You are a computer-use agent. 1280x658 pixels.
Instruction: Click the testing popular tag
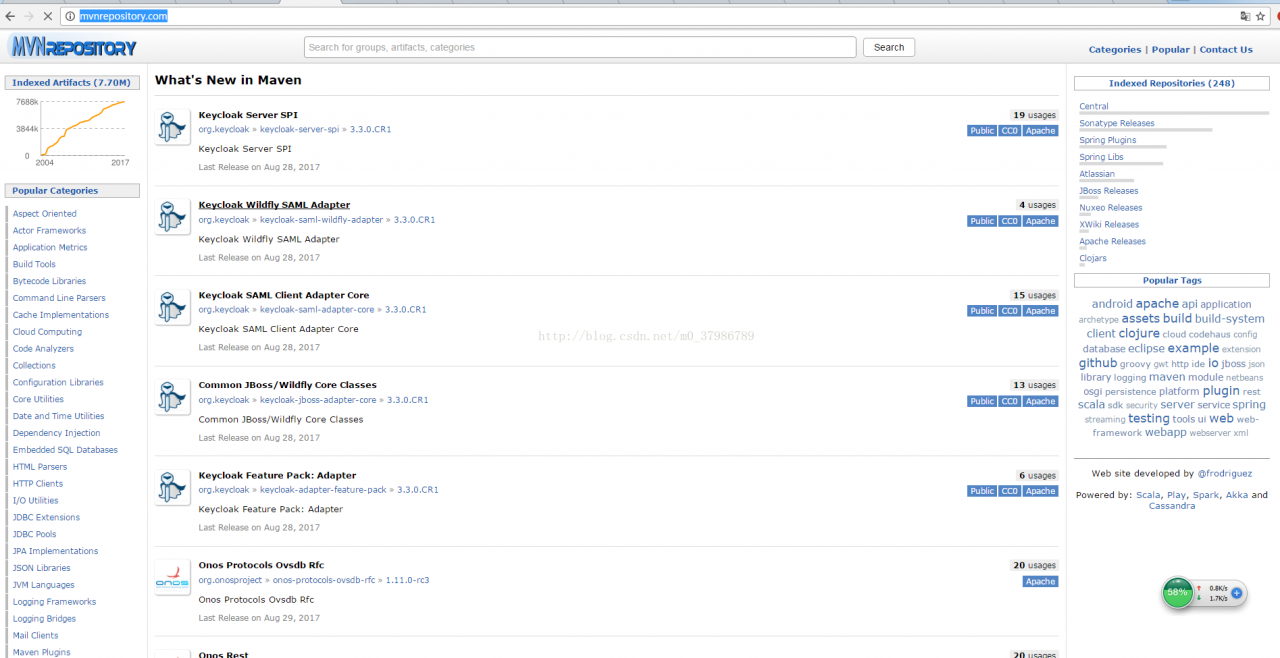1149,419
